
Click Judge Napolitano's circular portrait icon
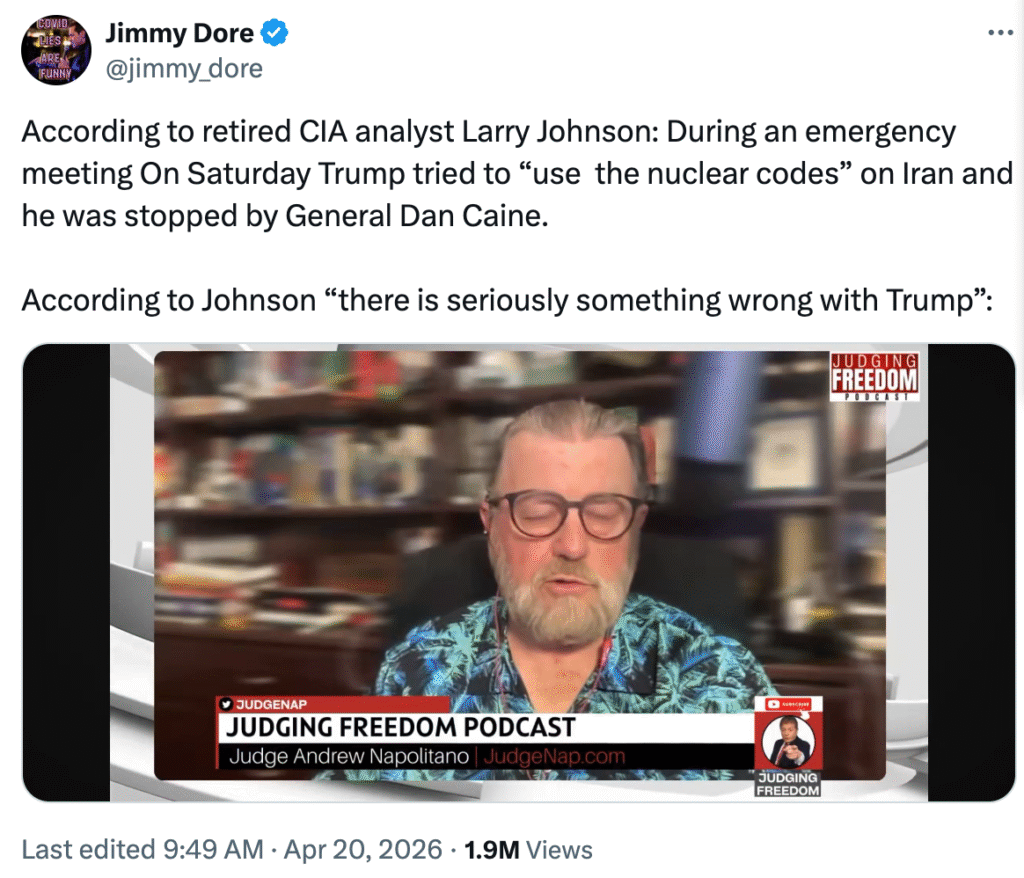[x=788, y=741]
